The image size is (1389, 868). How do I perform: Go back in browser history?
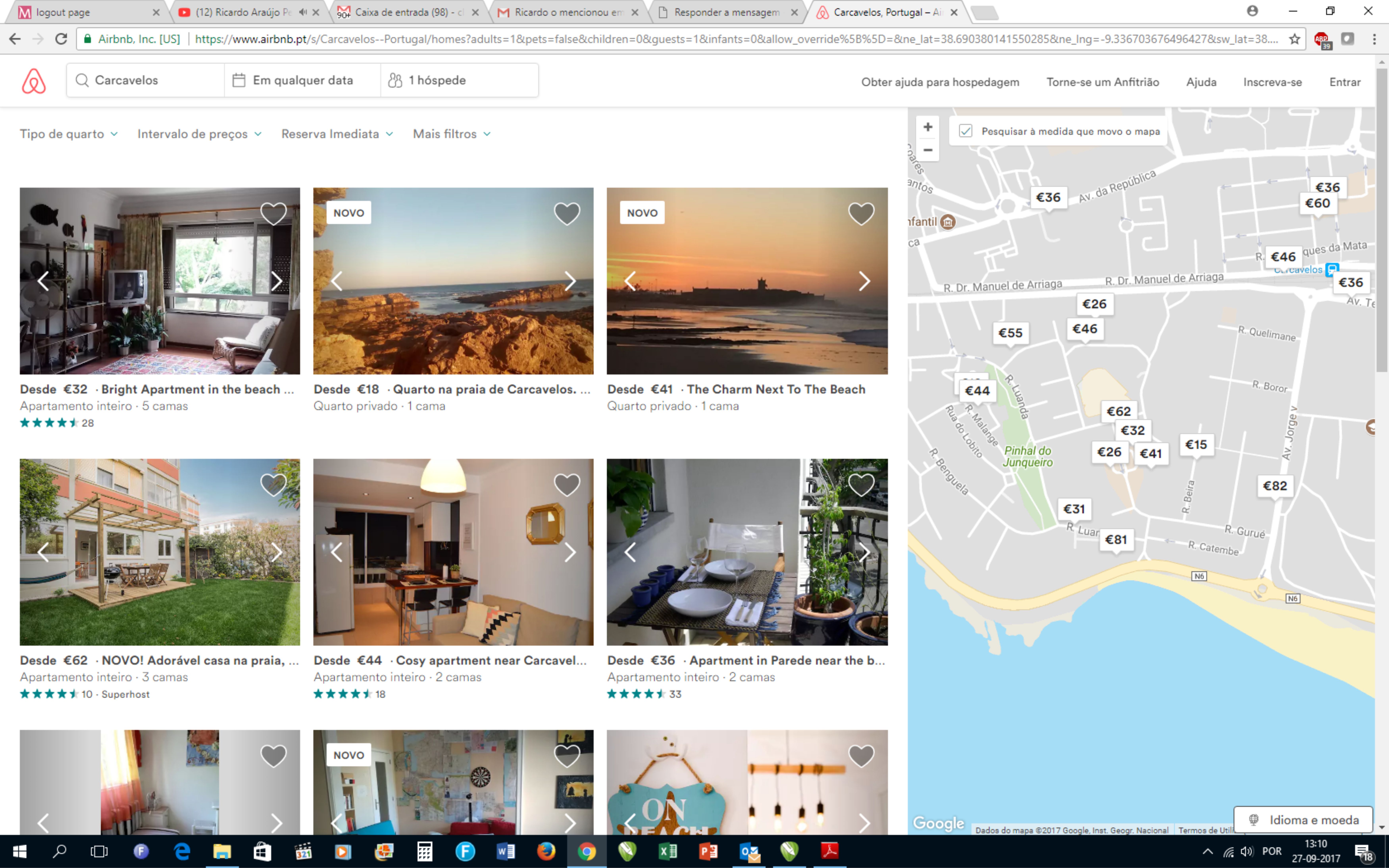[15, 39]
